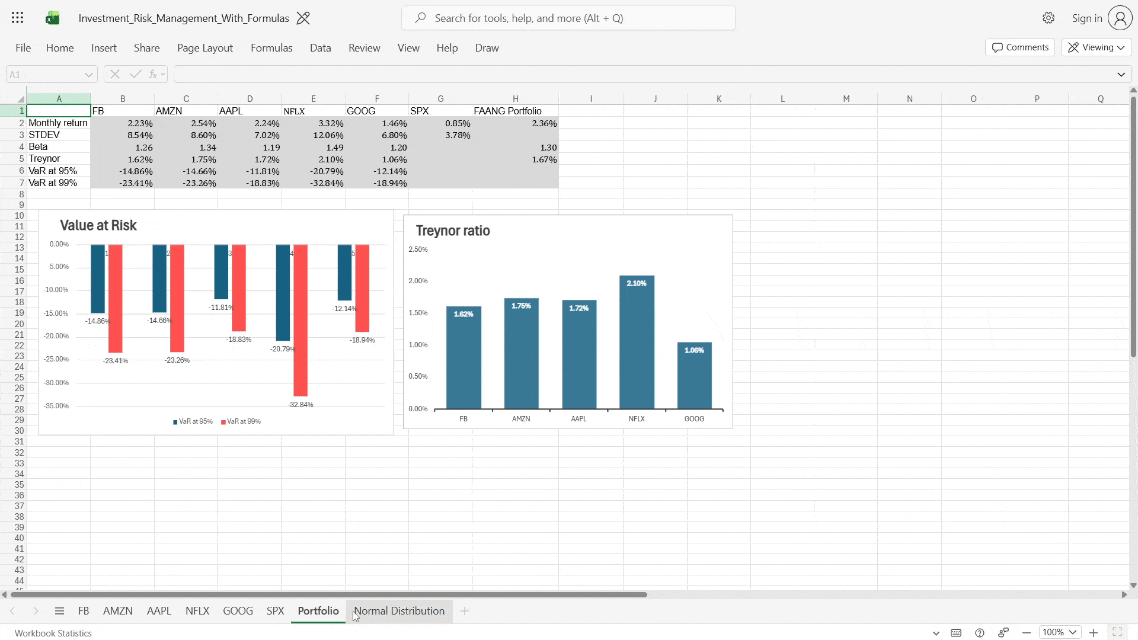Screen dimensions: 1138x640
Task: Select the VaR at 99% label cell
Action: (59, 183)
